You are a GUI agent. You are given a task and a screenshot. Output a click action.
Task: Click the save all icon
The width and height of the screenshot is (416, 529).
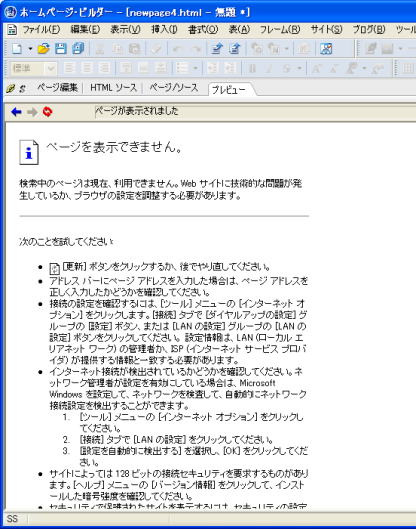[x=78, y=49]
